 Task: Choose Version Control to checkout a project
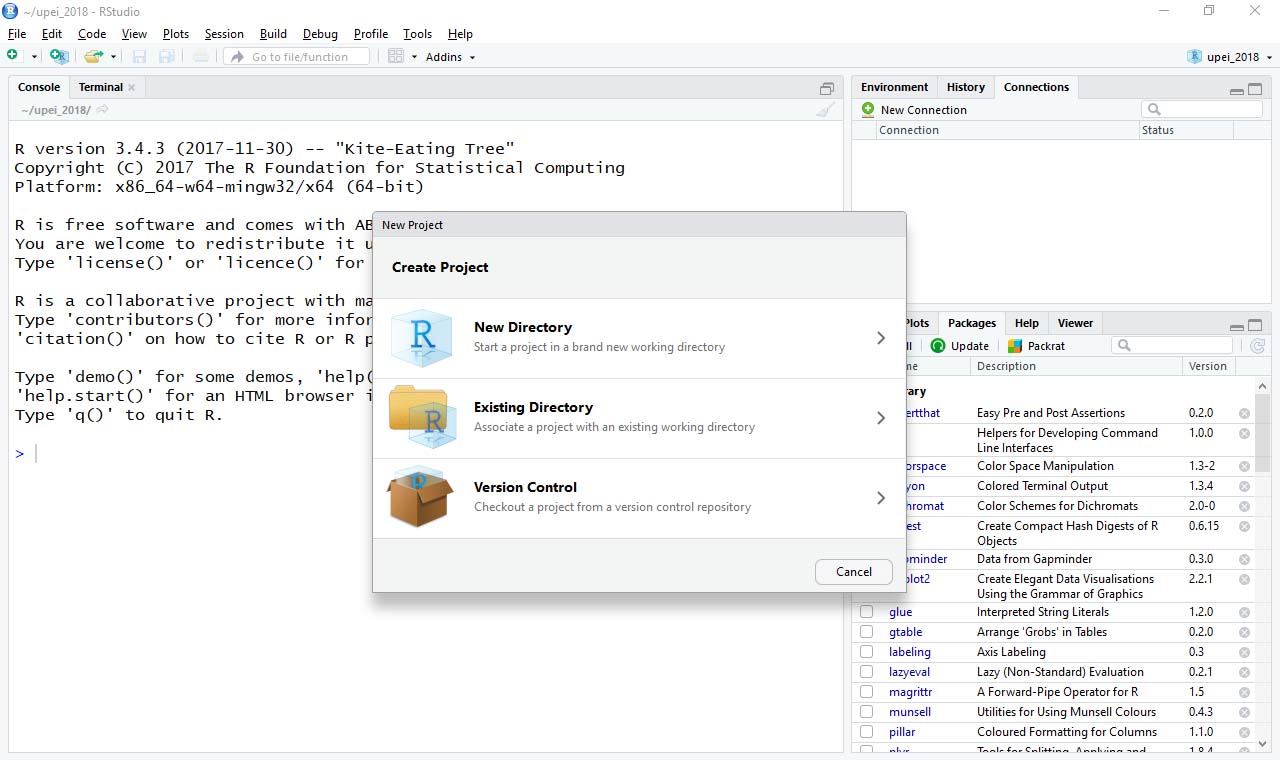click(x=640, y=497)
